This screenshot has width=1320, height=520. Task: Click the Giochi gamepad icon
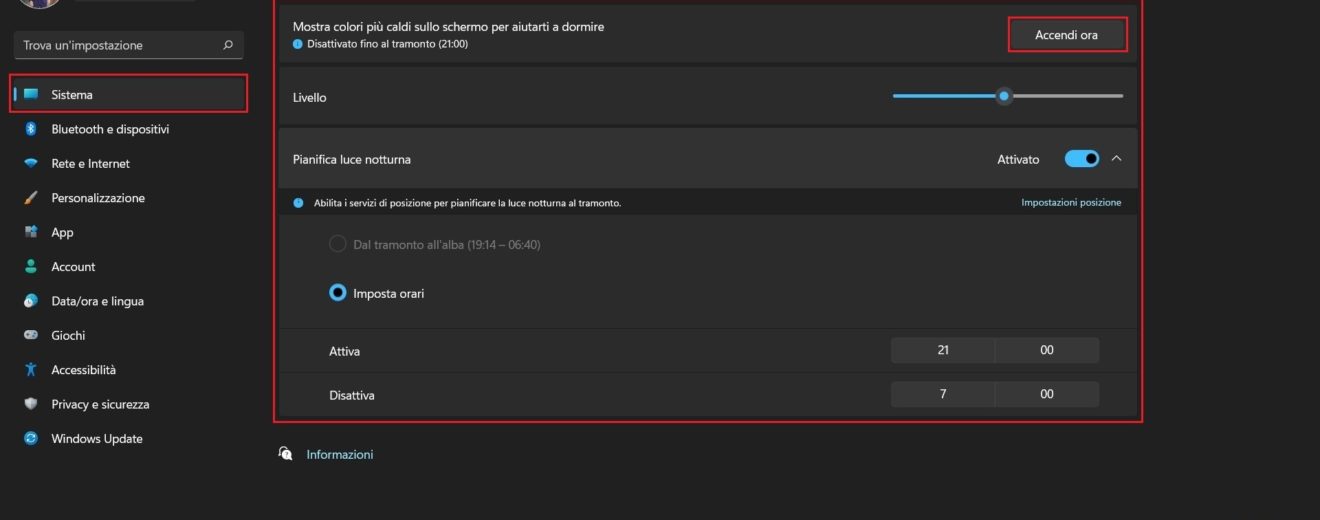31,335
